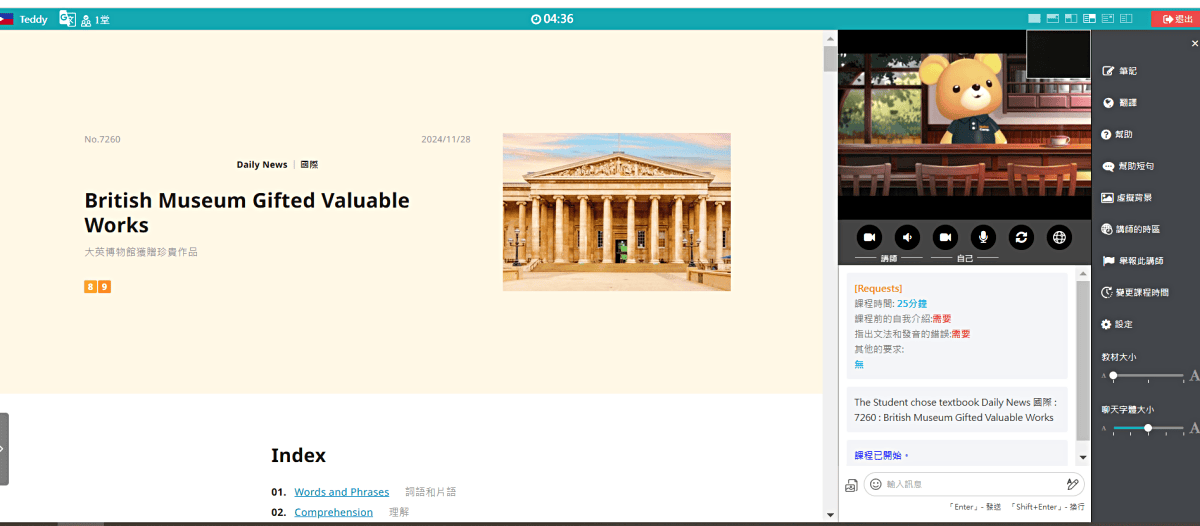Image resolution: width=1200 pixels, height=526 pixels.
Task: Click the down arrow of the textbook scrollbar
Action: click(x=830, y=515)
